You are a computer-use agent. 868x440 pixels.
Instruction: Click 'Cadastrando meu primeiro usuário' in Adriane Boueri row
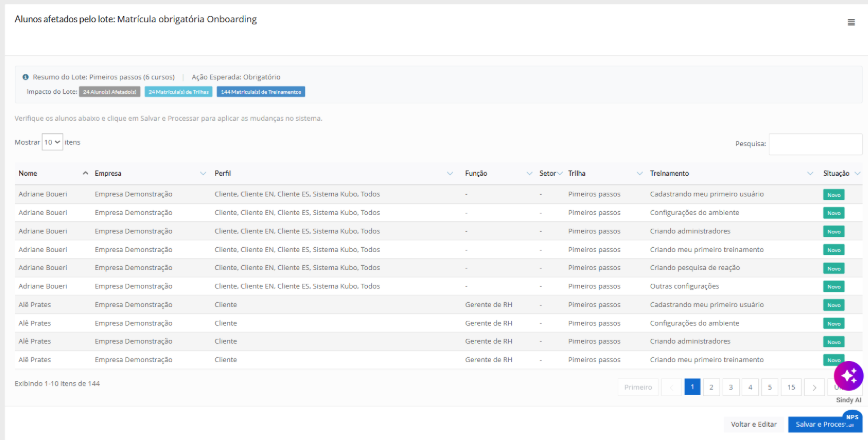(x=707, y=194)
